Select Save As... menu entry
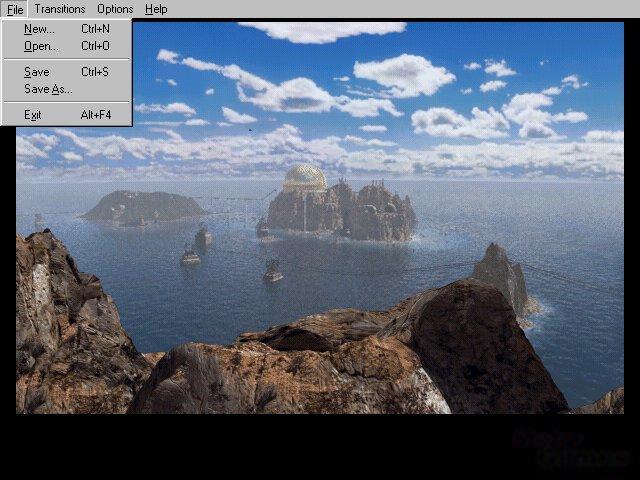This screenshot has height=480, width=640. (67, 89)
